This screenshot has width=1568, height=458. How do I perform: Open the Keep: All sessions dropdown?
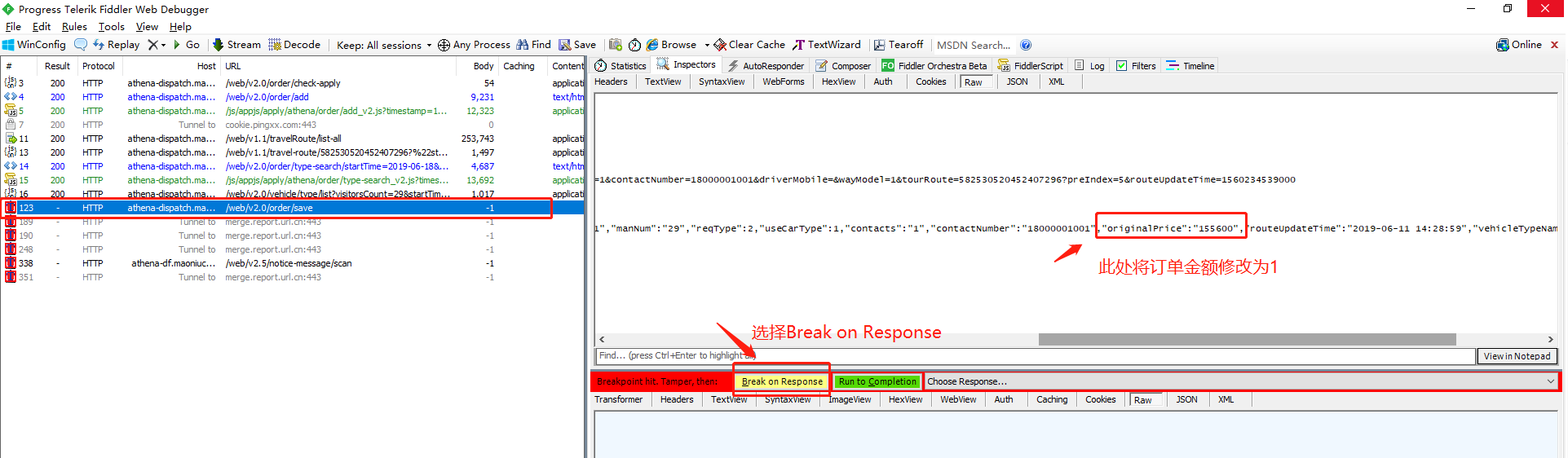pos(384,45)
